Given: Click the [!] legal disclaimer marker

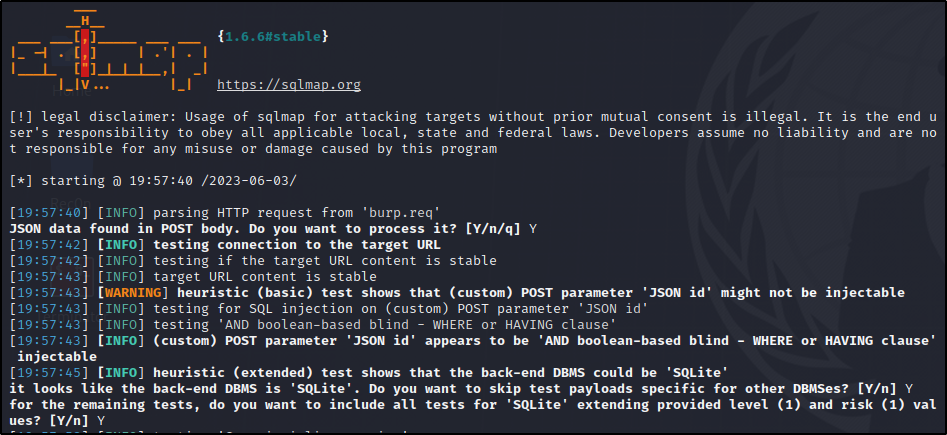Looking at the screenshot, I should pyautogui.click(x=22, y=117).
